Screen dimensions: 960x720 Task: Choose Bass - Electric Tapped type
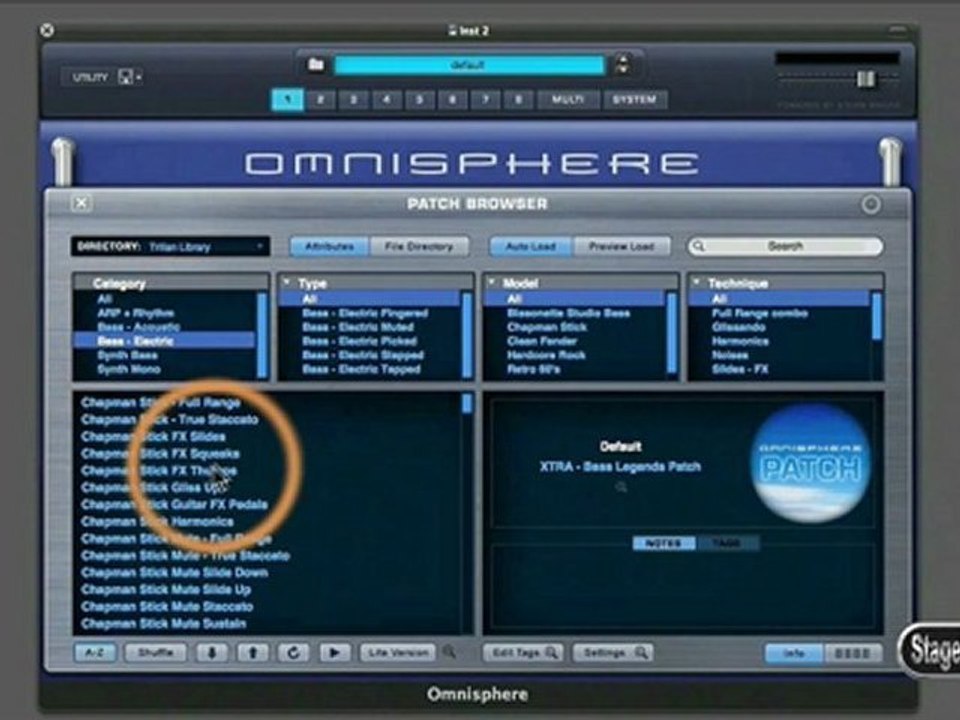(x=361, y=369)
